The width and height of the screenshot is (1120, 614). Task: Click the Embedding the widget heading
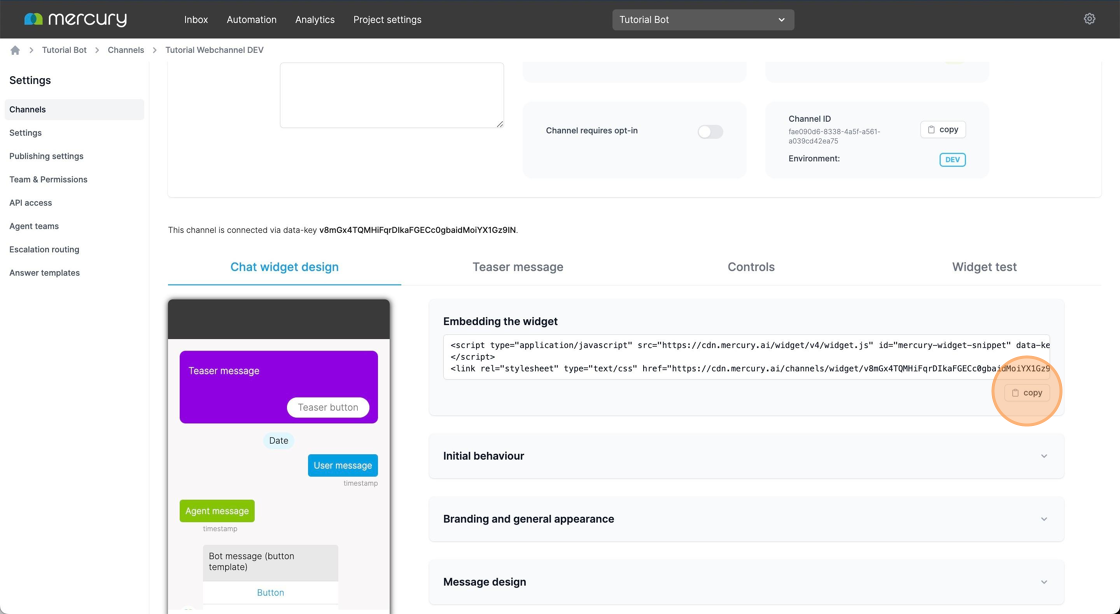(x=500, y=321)
